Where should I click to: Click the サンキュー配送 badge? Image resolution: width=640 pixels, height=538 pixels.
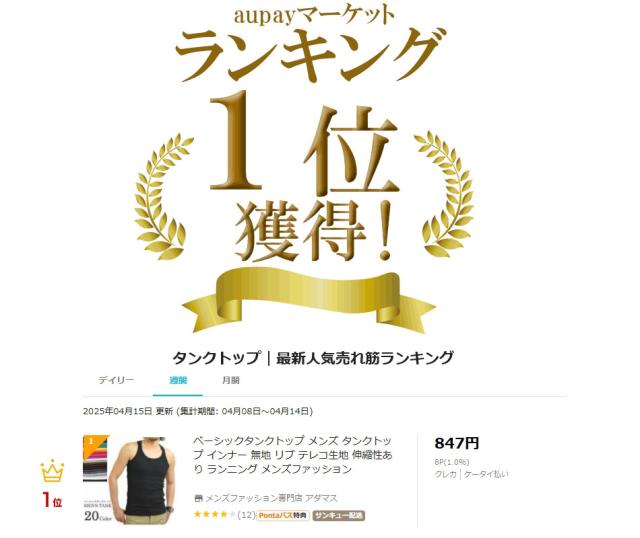[339, 516]
